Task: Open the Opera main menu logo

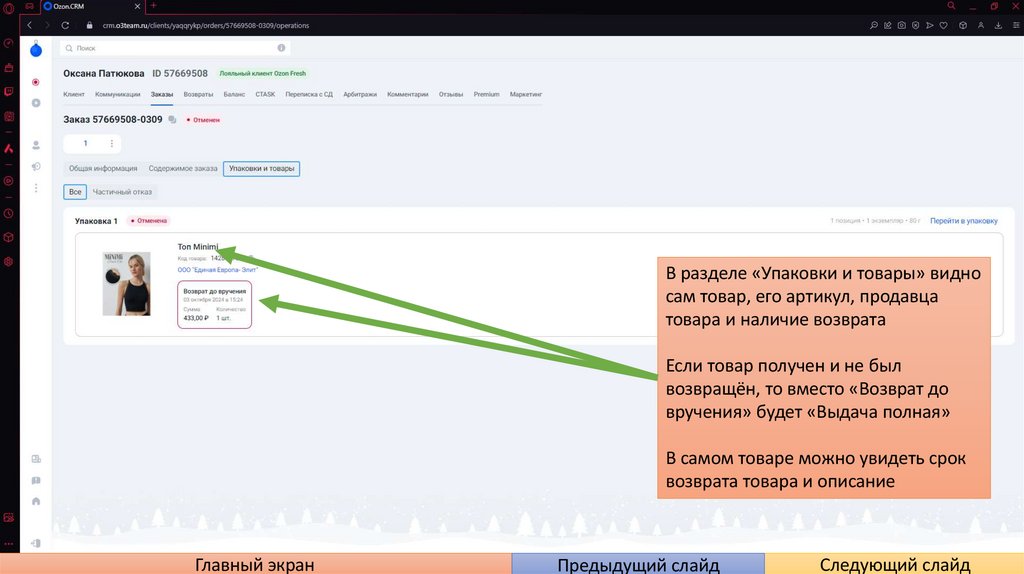Action: [x=8, y=8]
